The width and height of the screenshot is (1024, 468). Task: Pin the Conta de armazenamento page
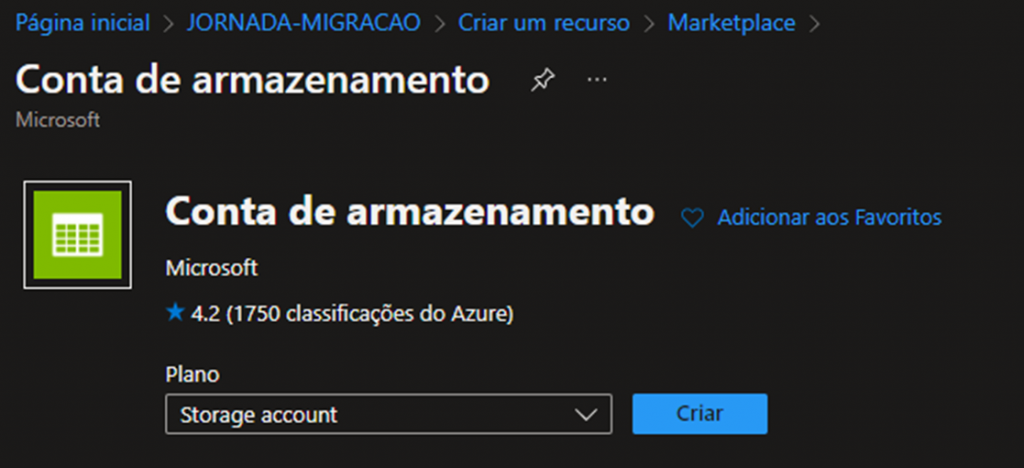tap(543, 80)
